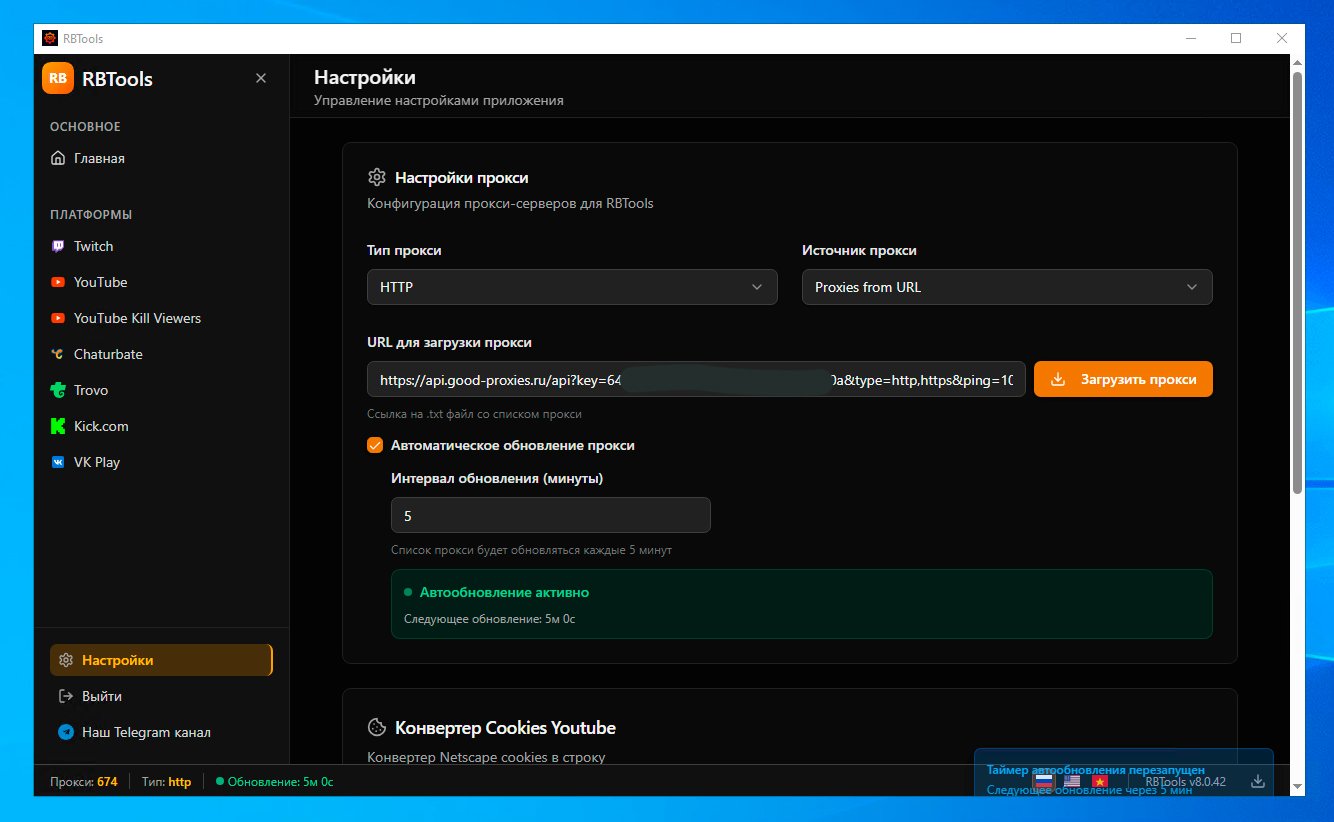Select the Trovo platform icon
Image resolution: width=1334 pixels, height=822 pixels.
click(x=59, y=390)
